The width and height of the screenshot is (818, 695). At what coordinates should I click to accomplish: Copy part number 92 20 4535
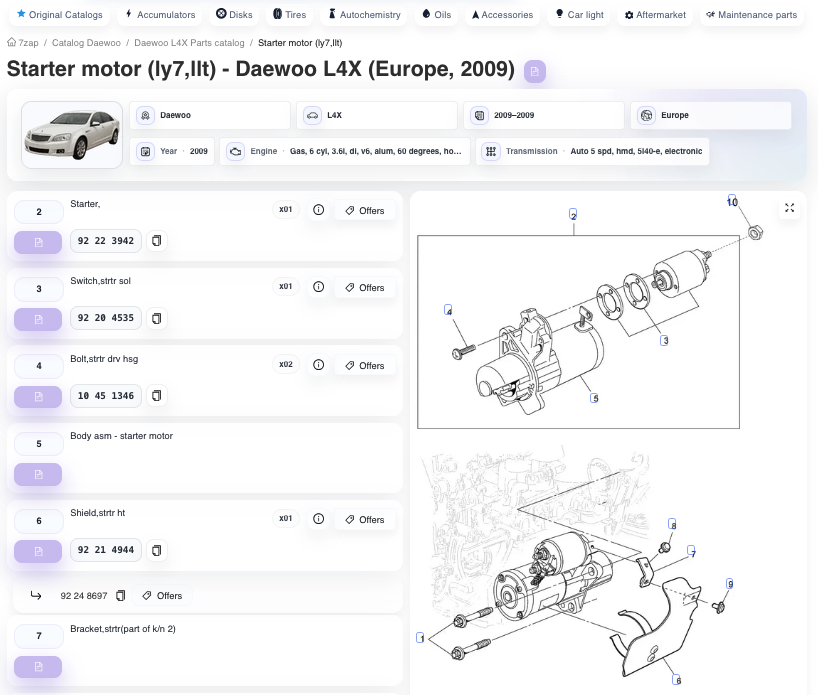pos(157,318)
